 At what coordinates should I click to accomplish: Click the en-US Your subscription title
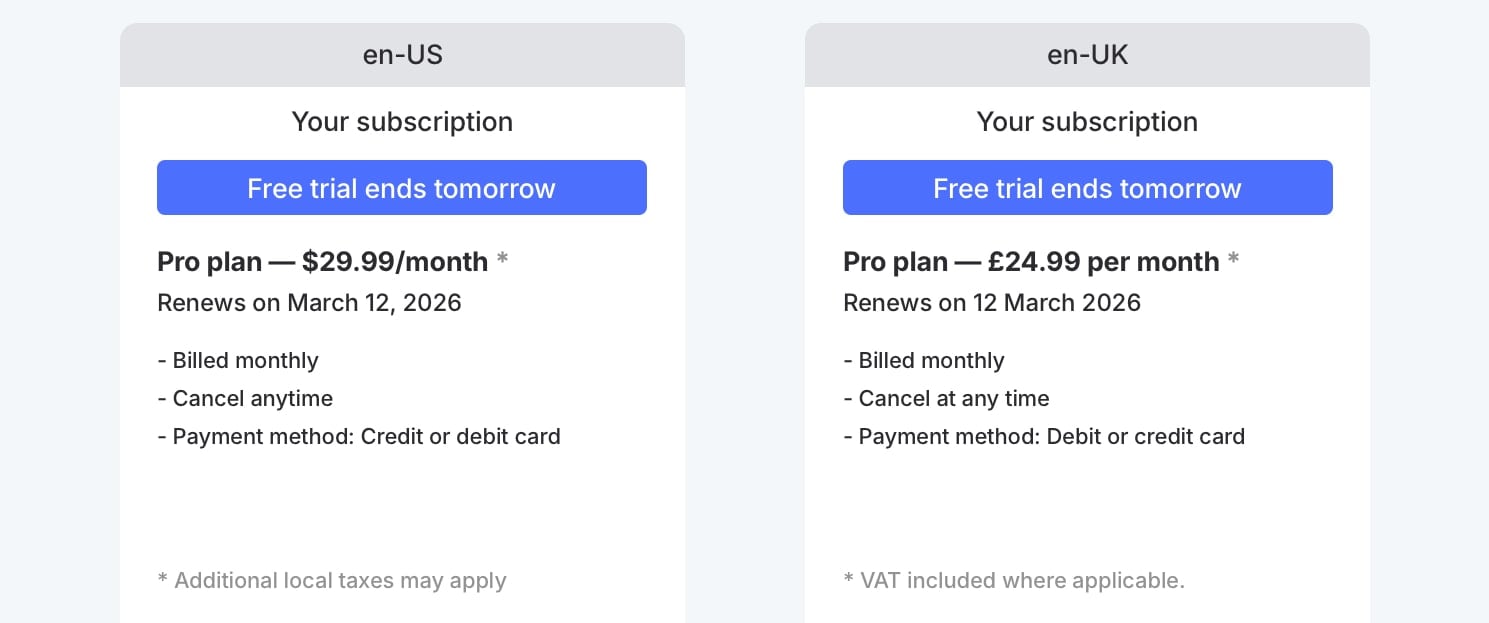402,122
